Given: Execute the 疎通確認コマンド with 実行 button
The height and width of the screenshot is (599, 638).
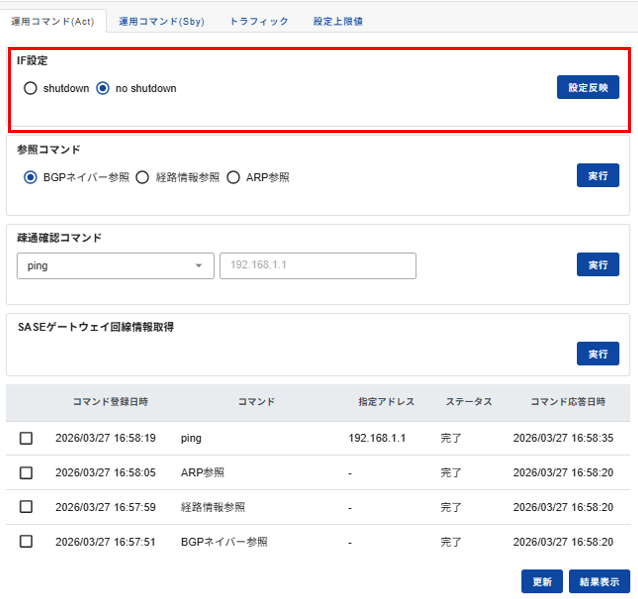Looking at the screenshot, I should (597, 264).
